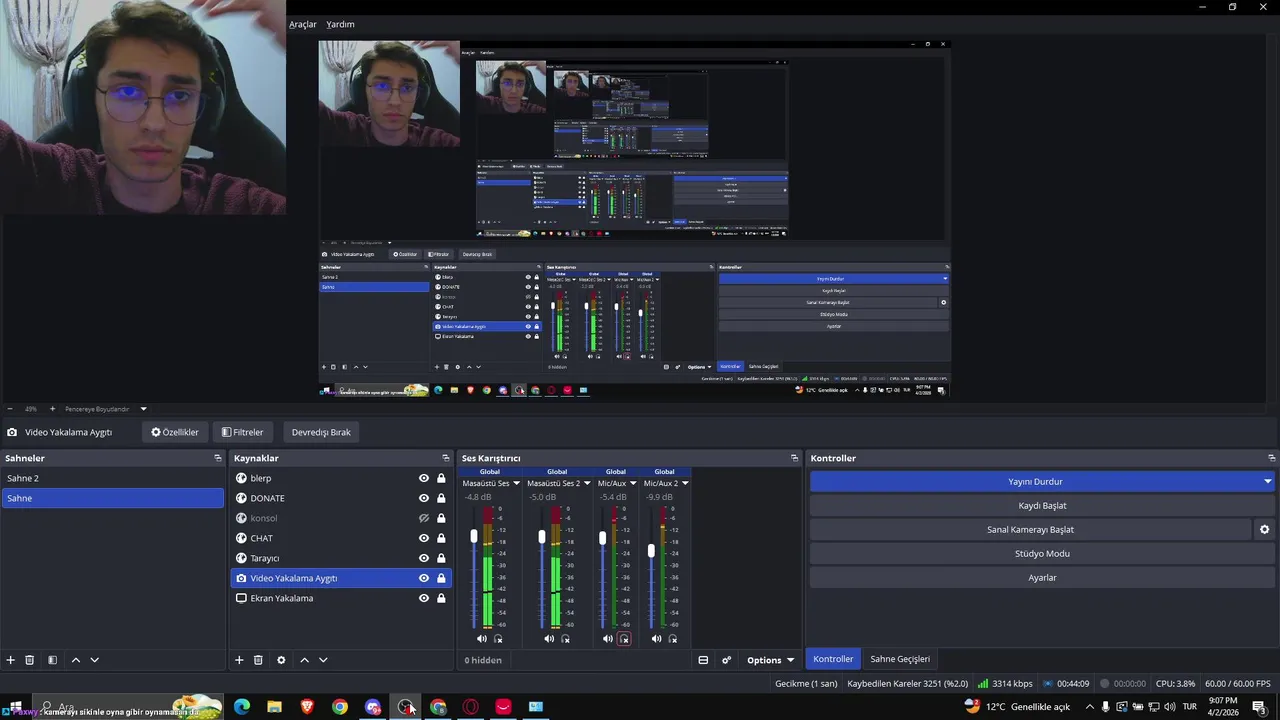
Task: Open Mic/Aux 2 channel dropdown
Action: tap(685, 484)
